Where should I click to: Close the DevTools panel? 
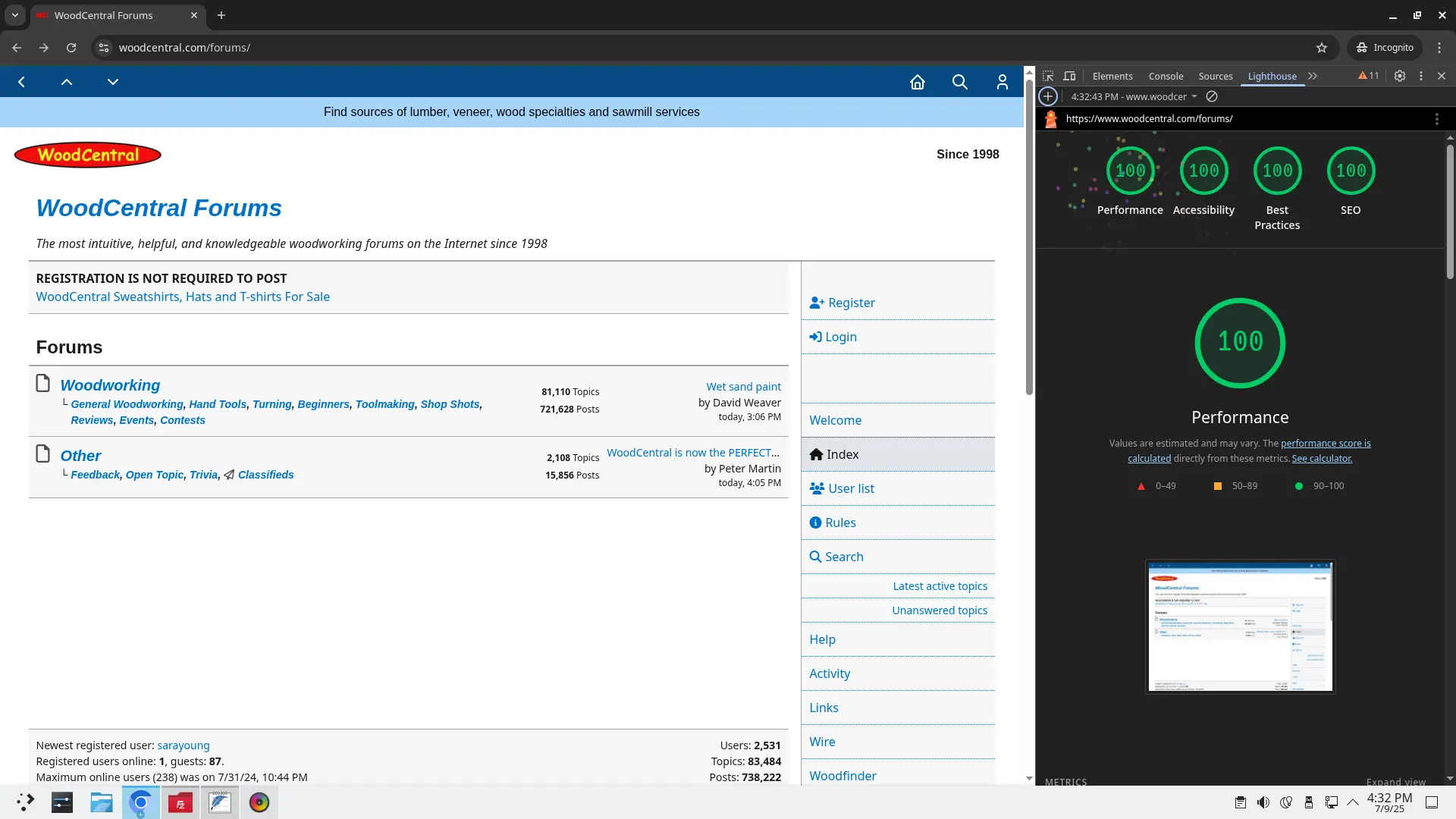(x=1442, y=76)
